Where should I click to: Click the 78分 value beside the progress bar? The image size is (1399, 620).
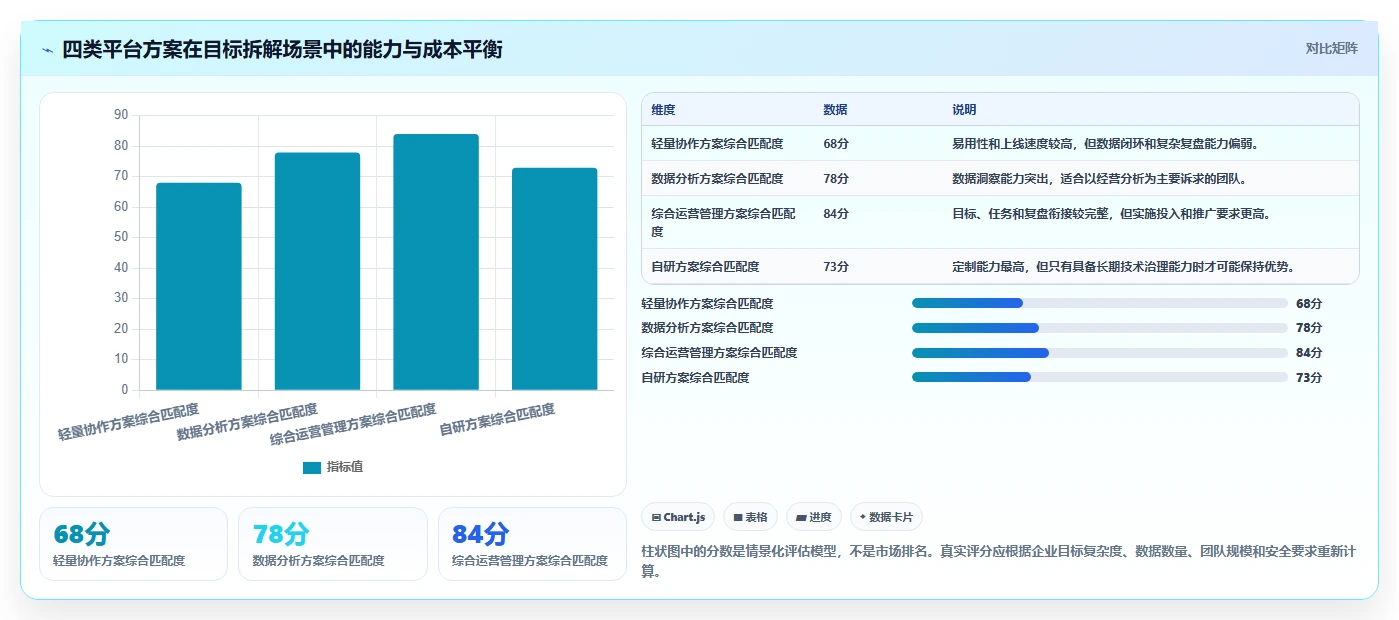click(1309, 328)
